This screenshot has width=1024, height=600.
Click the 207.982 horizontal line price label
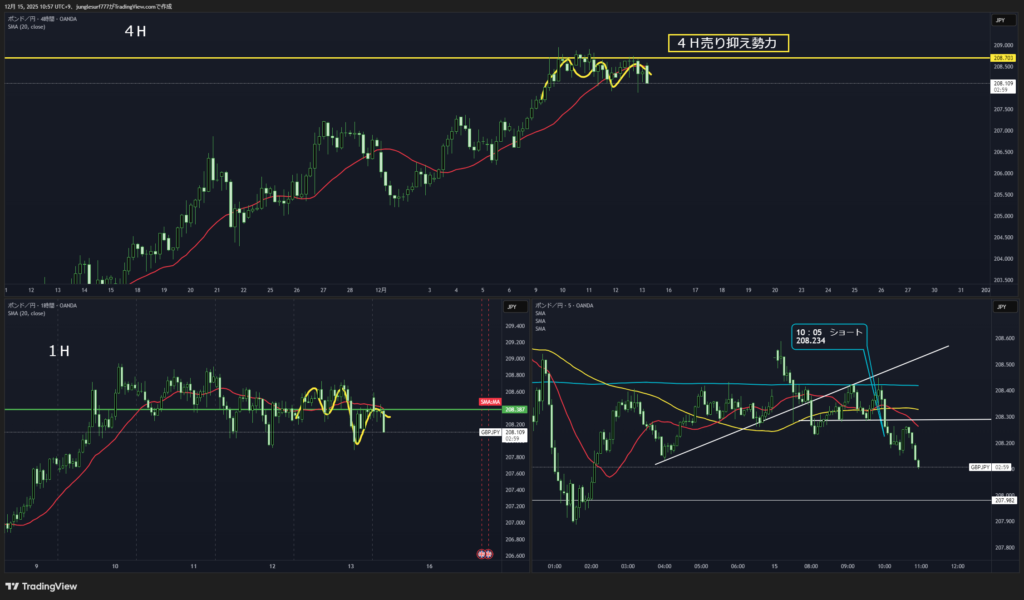(x=1003, y=499)
